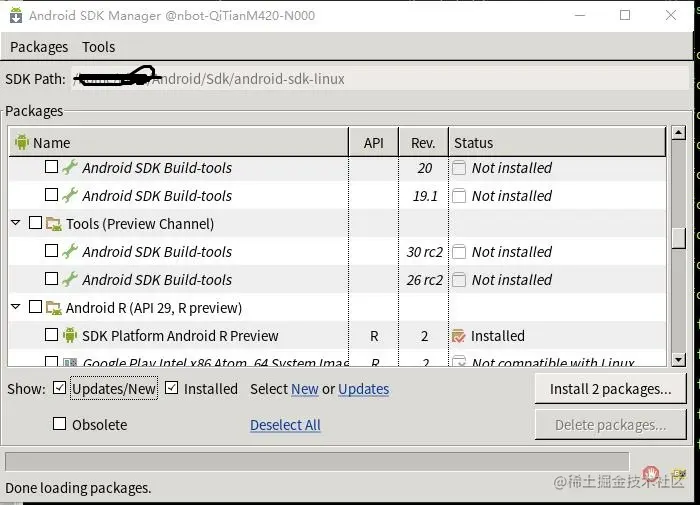This screenshot has height=505, width=700.
Task: Click the Installed status icon for R Preview
Action: 459,336
